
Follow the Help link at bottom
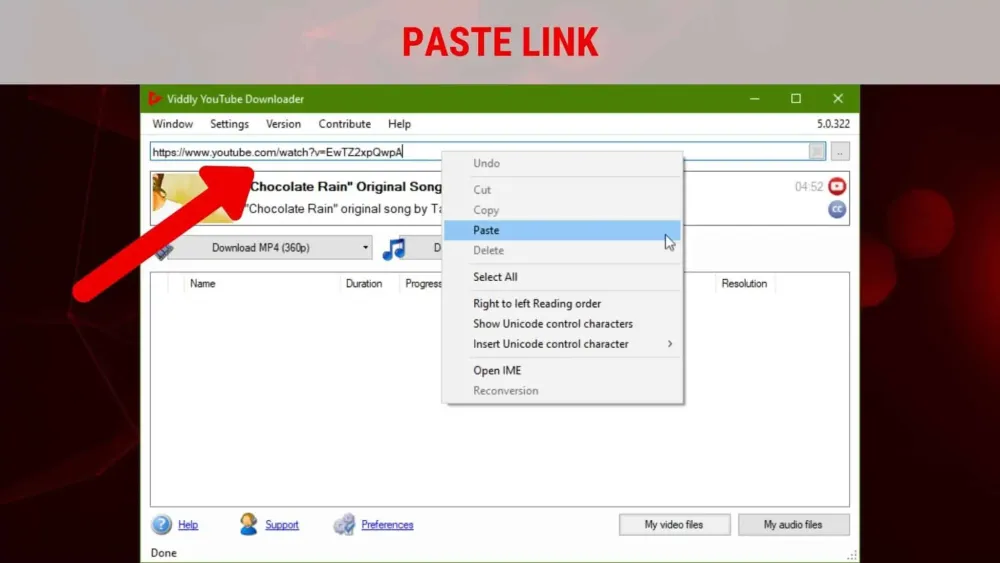coord(188,525)
